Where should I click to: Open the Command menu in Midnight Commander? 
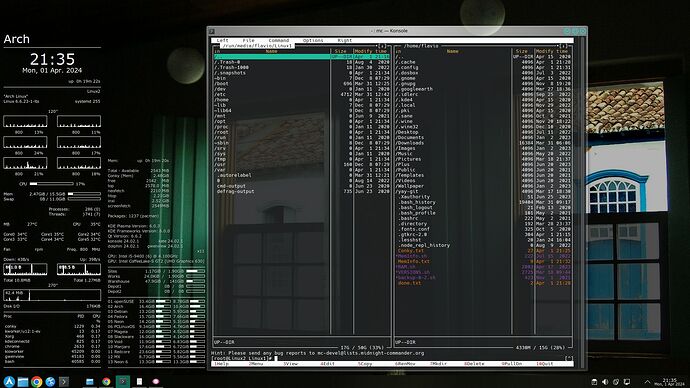tap(279, 40)
